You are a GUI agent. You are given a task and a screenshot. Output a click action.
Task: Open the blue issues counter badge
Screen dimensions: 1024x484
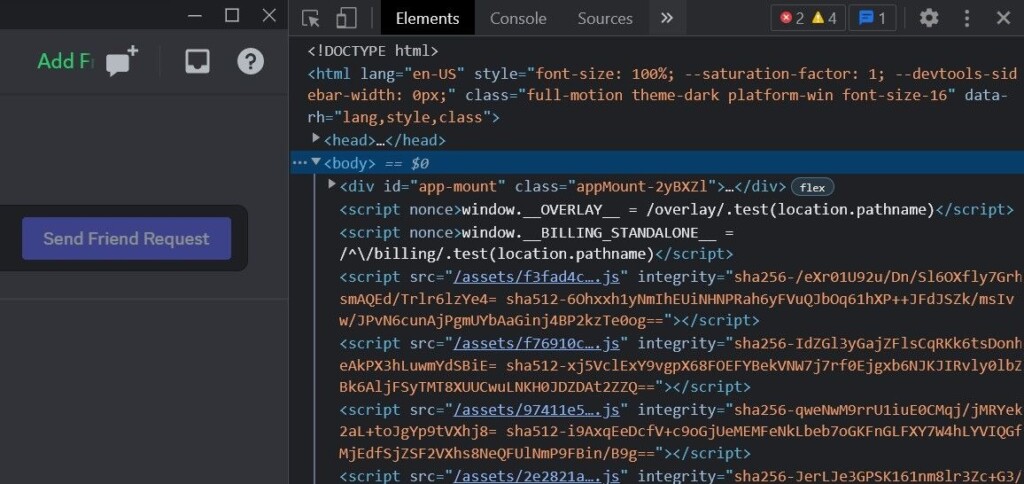872,18
